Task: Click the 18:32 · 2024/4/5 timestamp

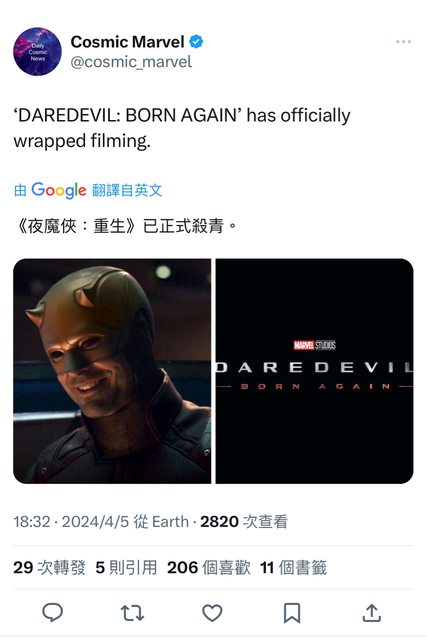Action: [x=71, y=522]
